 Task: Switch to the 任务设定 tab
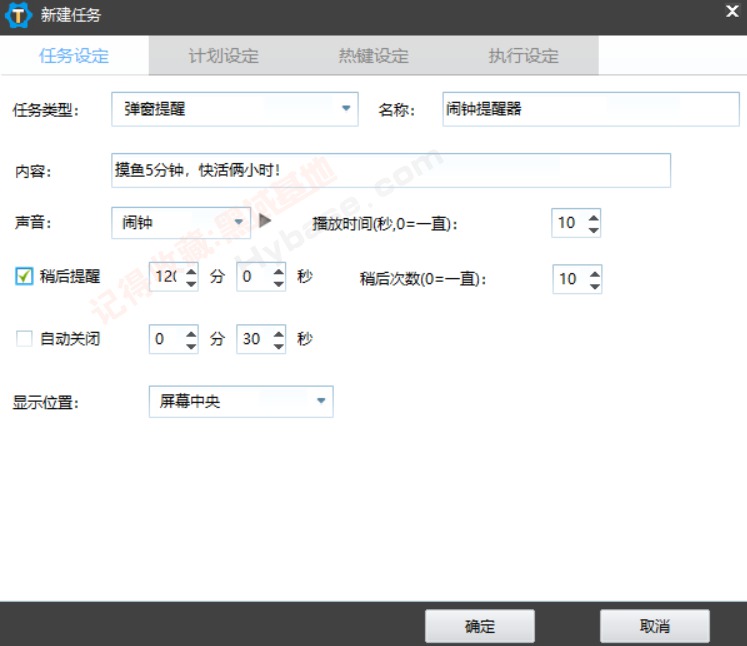click(74, 56)
